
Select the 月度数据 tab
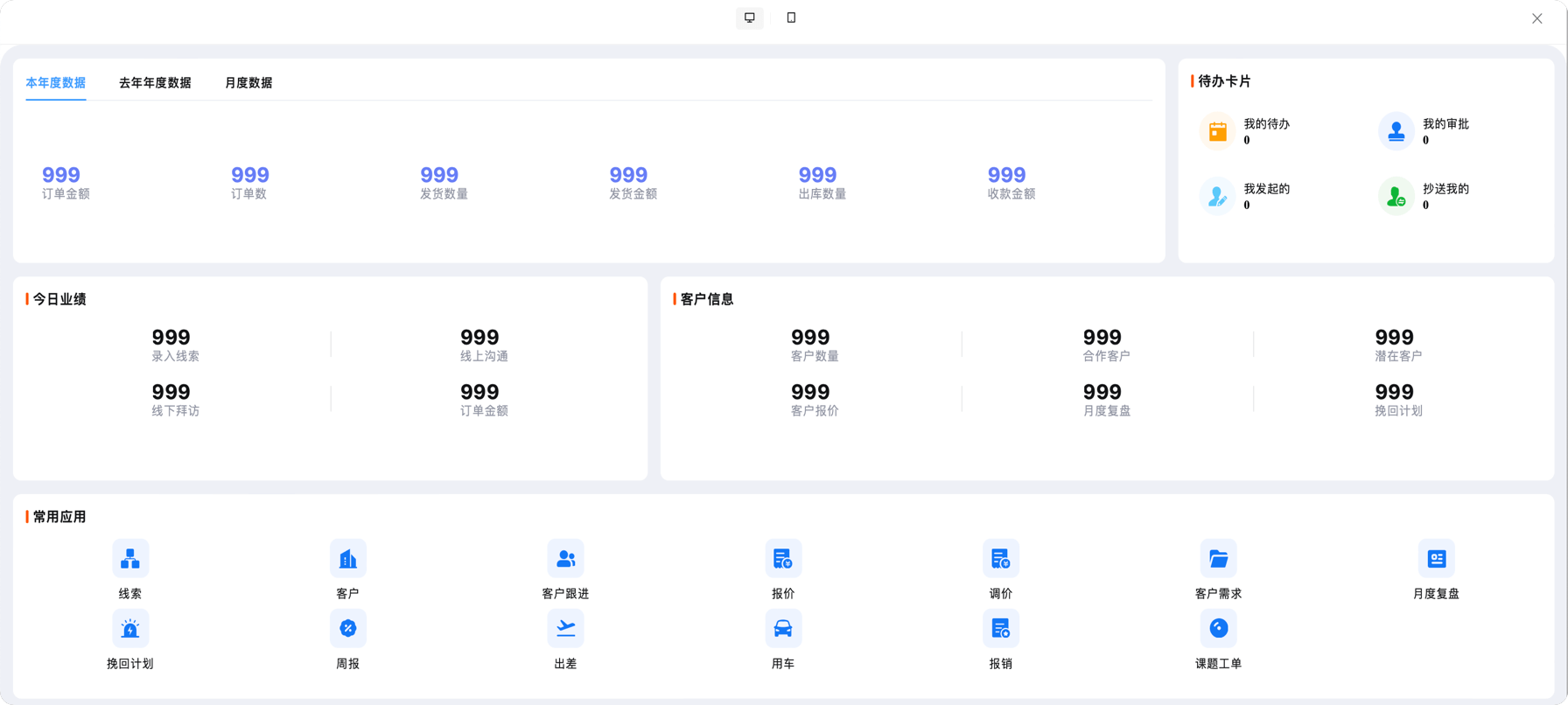click(x=248, y=83)
